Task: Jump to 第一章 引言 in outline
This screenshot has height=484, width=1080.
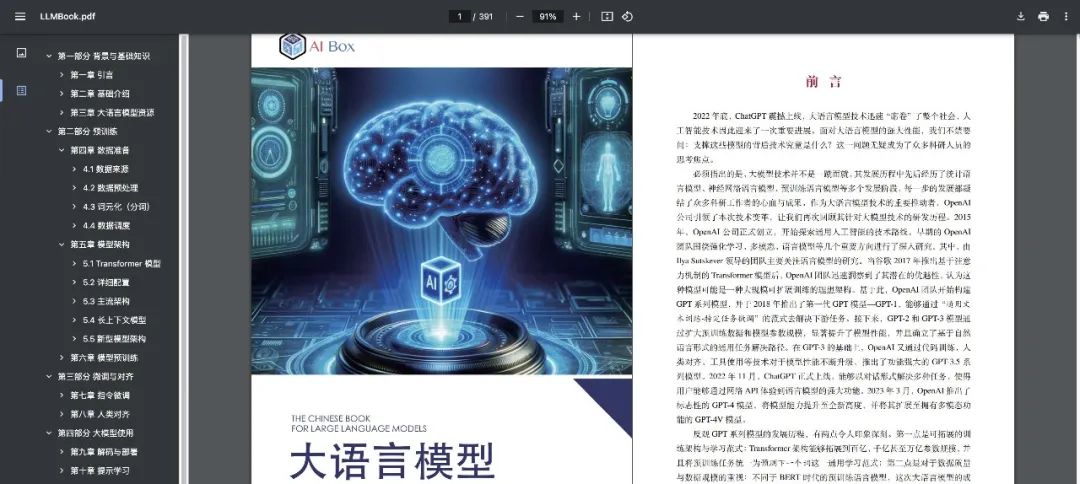Action: 92,75
